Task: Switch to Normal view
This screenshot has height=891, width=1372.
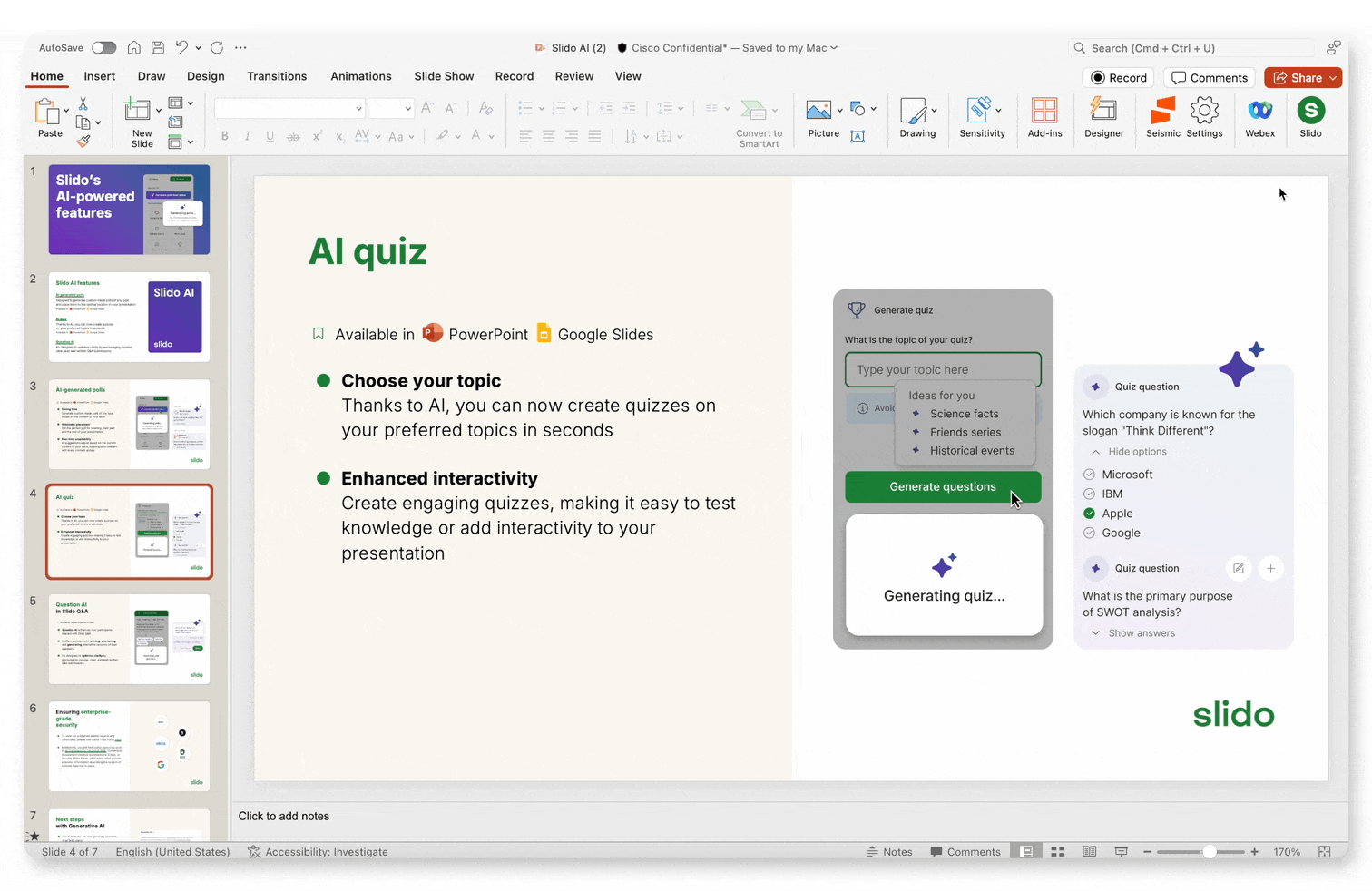Action: pyautogui.click(x=1026, y=852)
